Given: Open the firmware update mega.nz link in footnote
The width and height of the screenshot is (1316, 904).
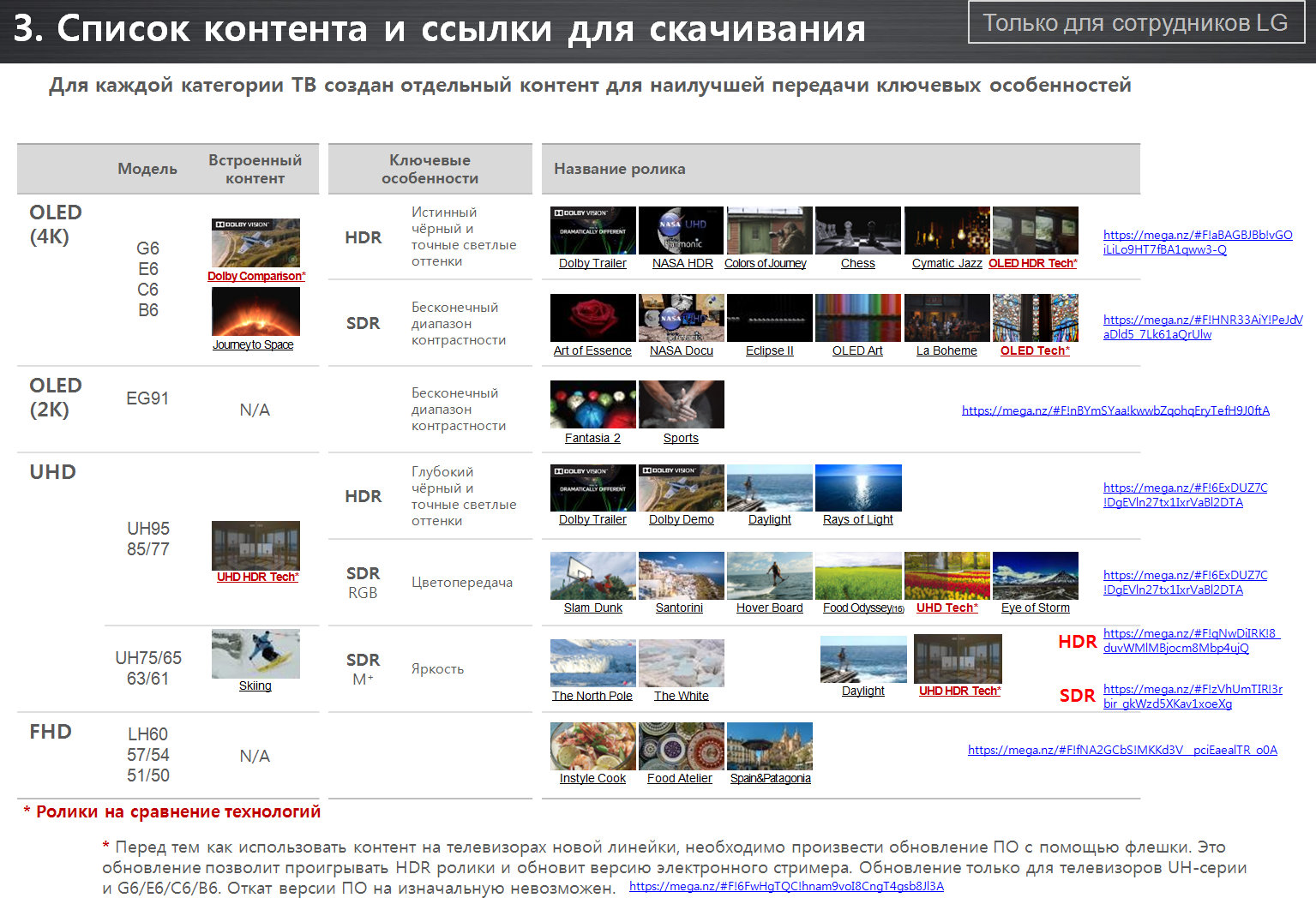Looking at the screenshot, I should (x=786, y=886).
